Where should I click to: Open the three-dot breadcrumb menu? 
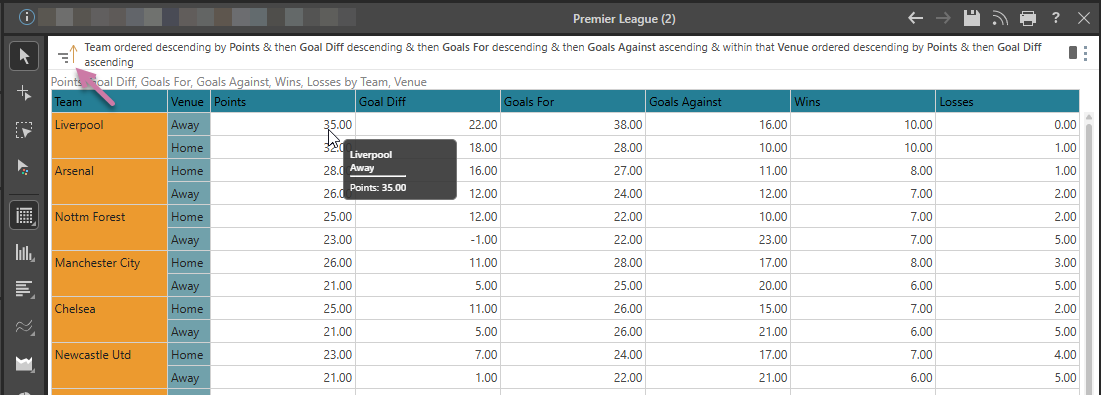[1086, 53]
